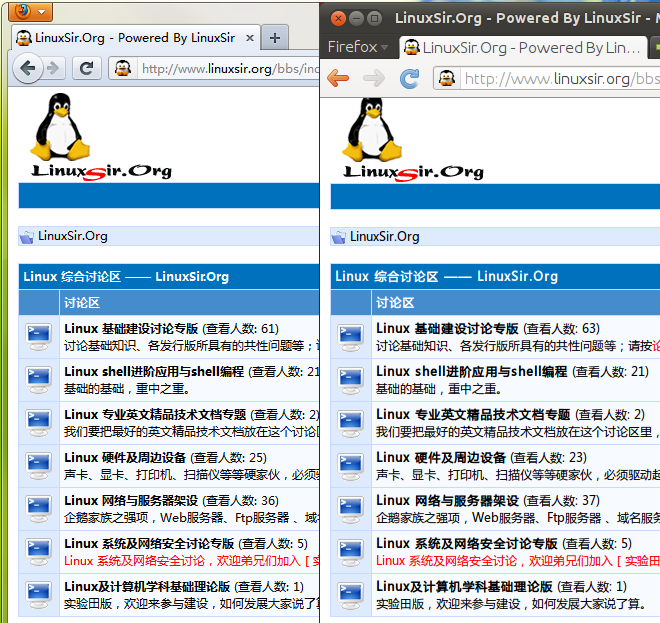Open the Firefox dropdown menu in right window

click(358, 47)
